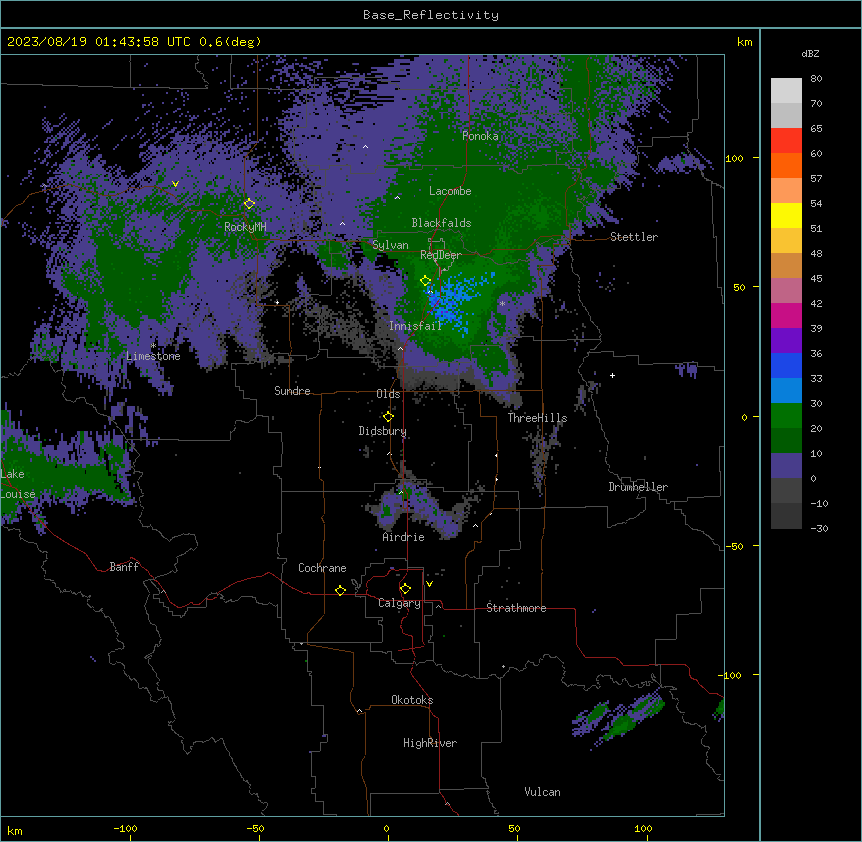This screenshot has width=862, height=842.
Task: Click the Lacombe city label
Action: (x=450, y=191)
